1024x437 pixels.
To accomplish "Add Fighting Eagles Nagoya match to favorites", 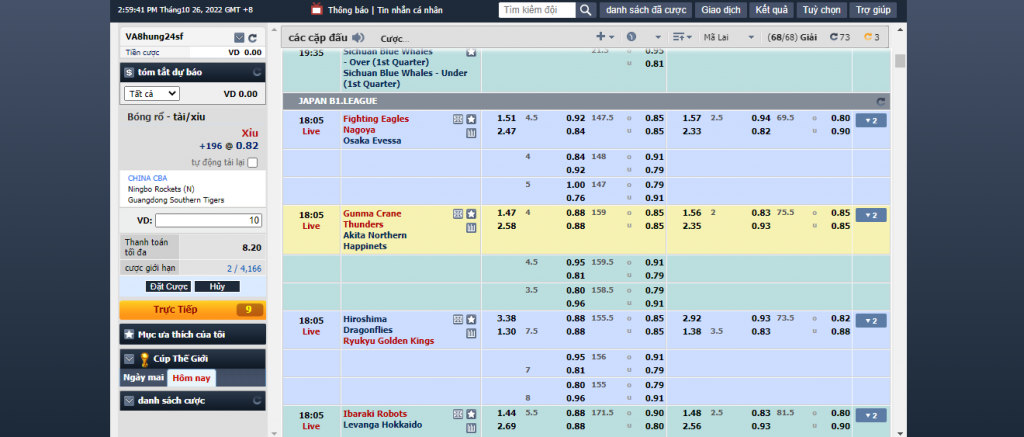I will pyautogui.click(x=471, y=119).
